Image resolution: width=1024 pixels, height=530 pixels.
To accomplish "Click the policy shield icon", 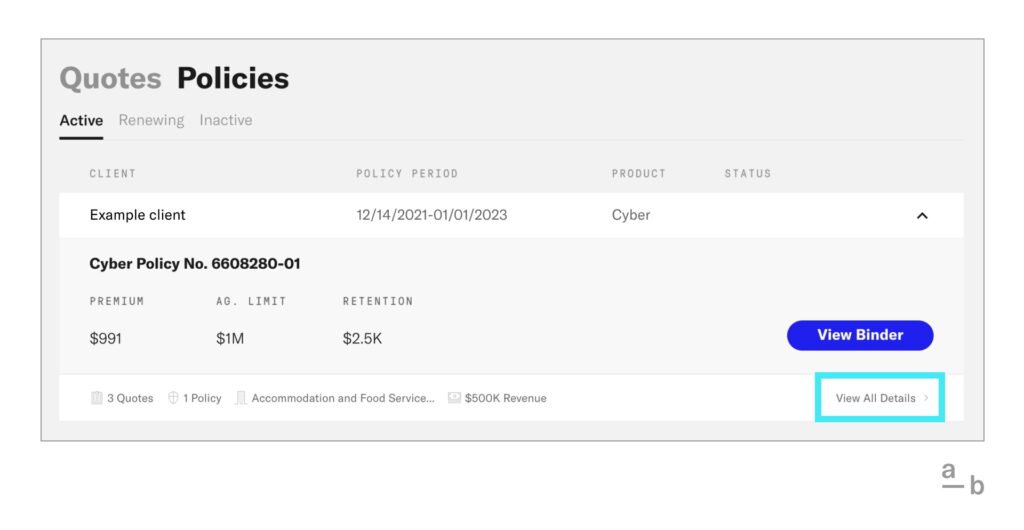I will pos(173,398).
